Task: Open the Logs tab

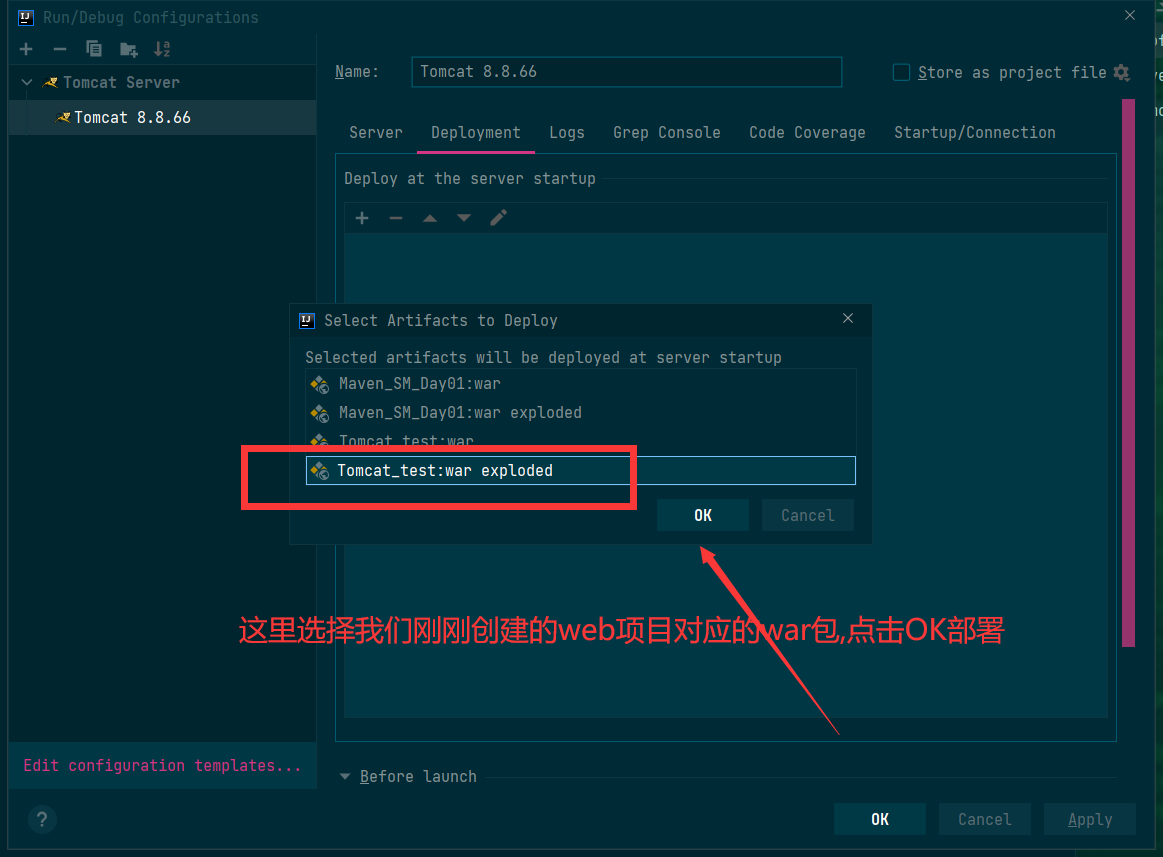Action: [x=567, y=132]
